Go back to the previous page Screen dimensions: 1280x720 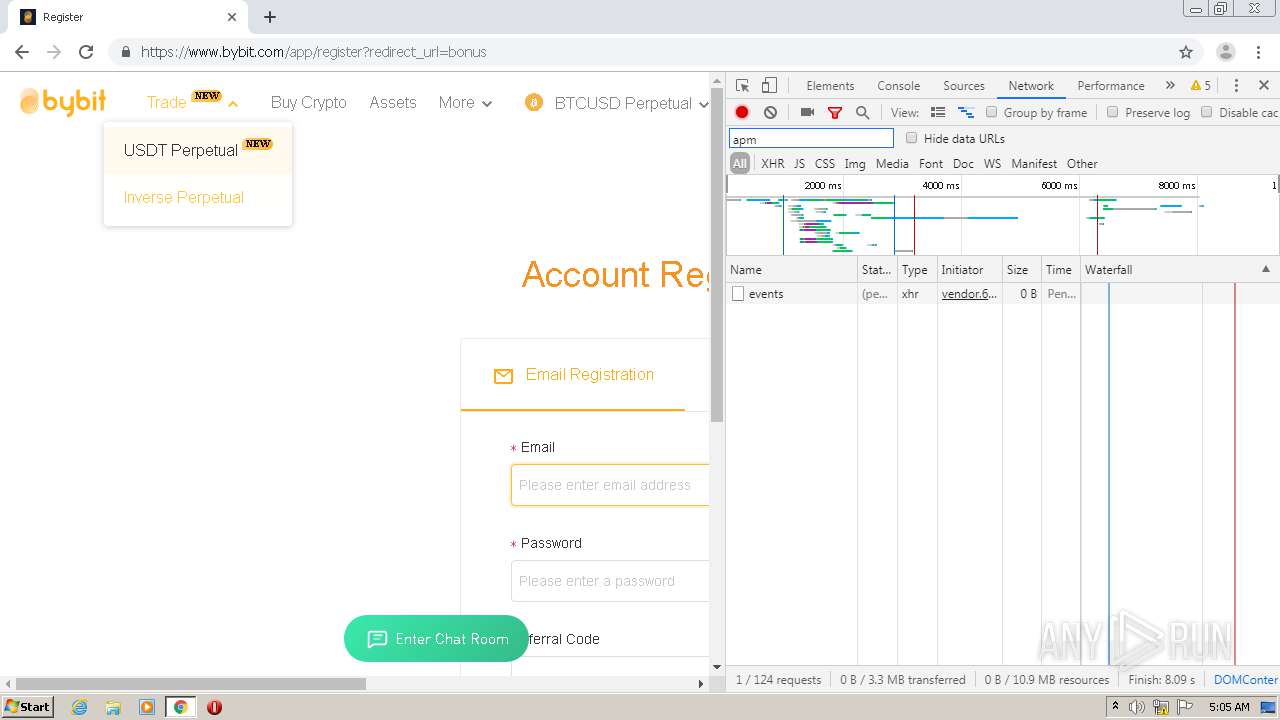click(22, 52)
